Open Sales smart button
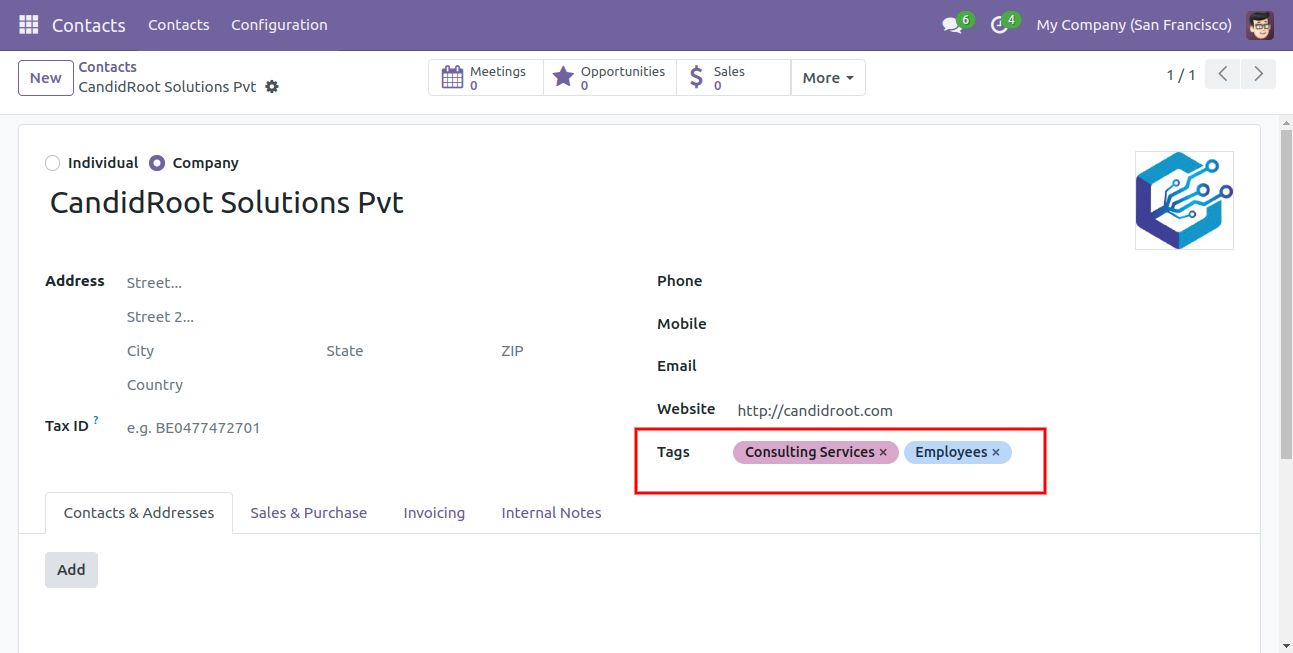The image size is (1293, 653). 733,78
